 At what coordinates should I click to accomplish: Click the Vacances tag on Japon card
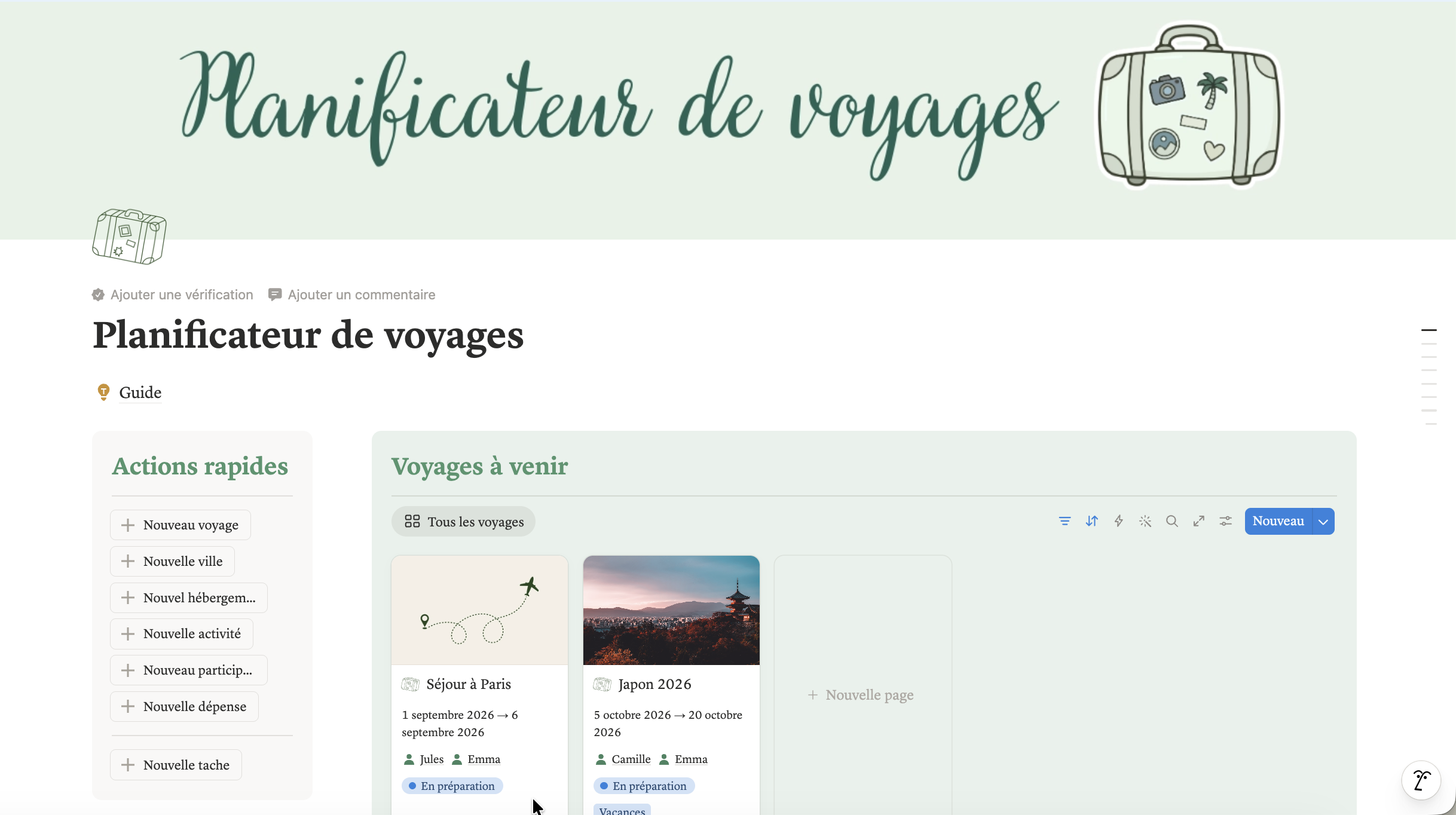pos(622,810)
